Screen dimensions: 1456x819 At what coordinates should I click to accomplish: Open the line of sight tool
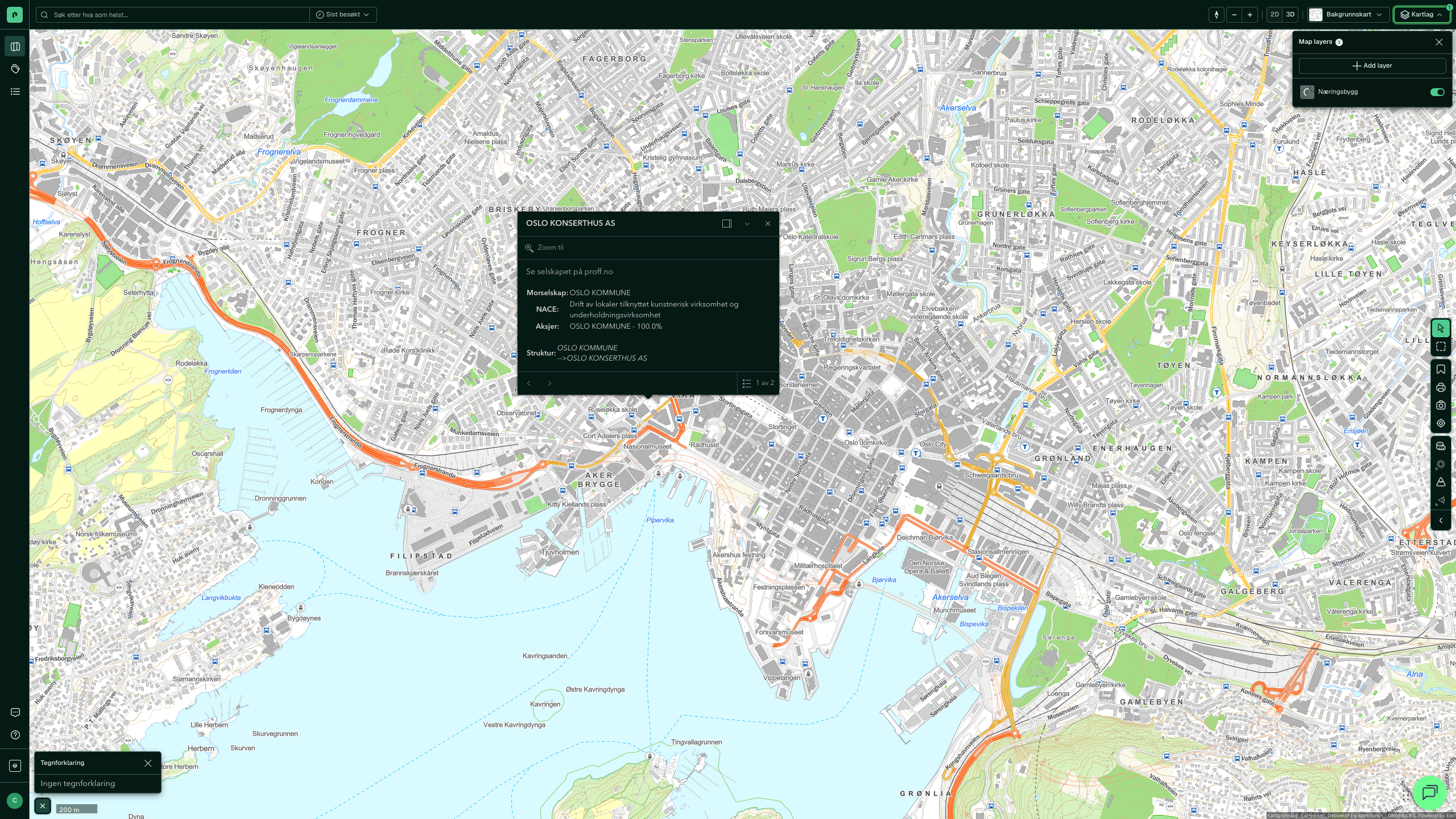tap(1441, 500)
